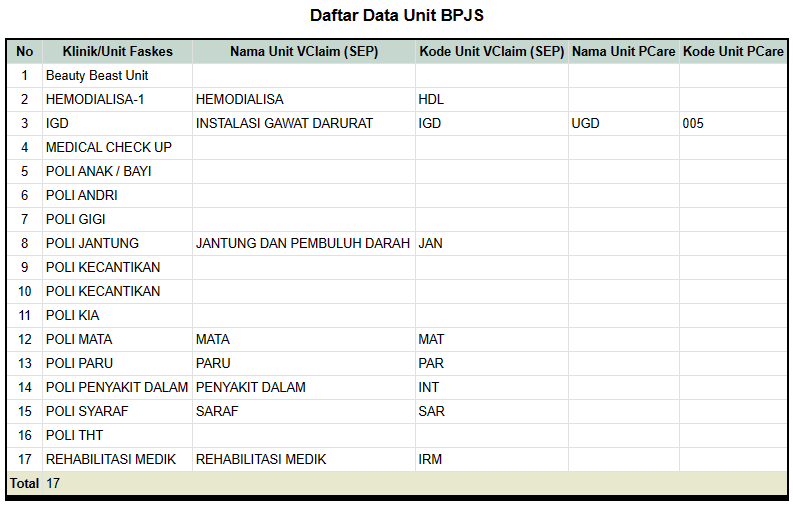Click the 'Nama Unit PCare' column header
This screenshot has height=511, width=793.
click(x=624, y=52)
